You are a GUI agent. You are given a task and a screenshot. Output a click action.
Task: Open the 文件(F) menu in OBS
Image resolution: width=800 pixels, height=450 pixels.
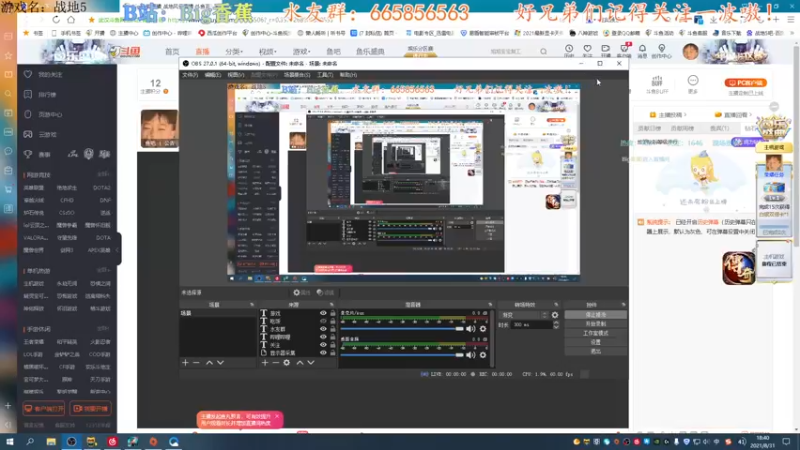tap(190, 75)
